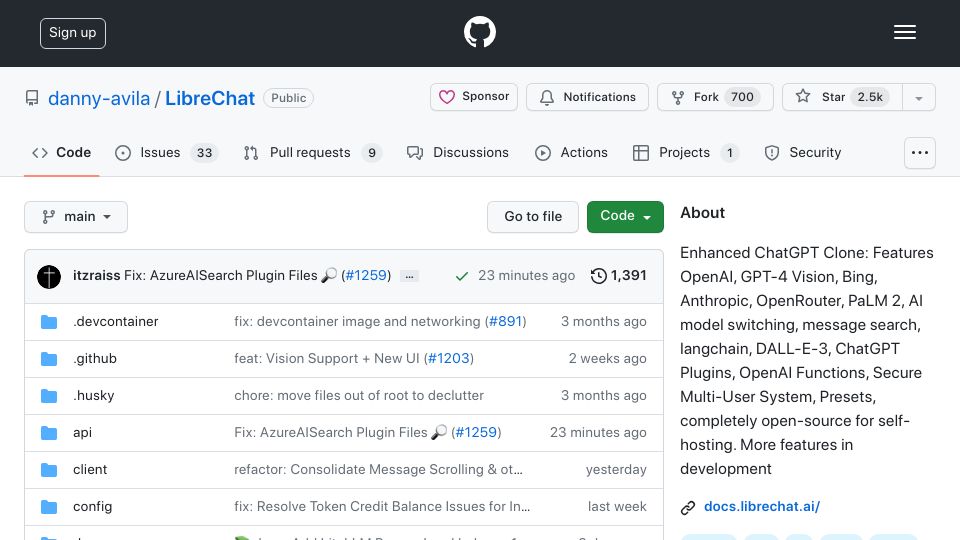View the 1,391 commits history

(618, 276)
